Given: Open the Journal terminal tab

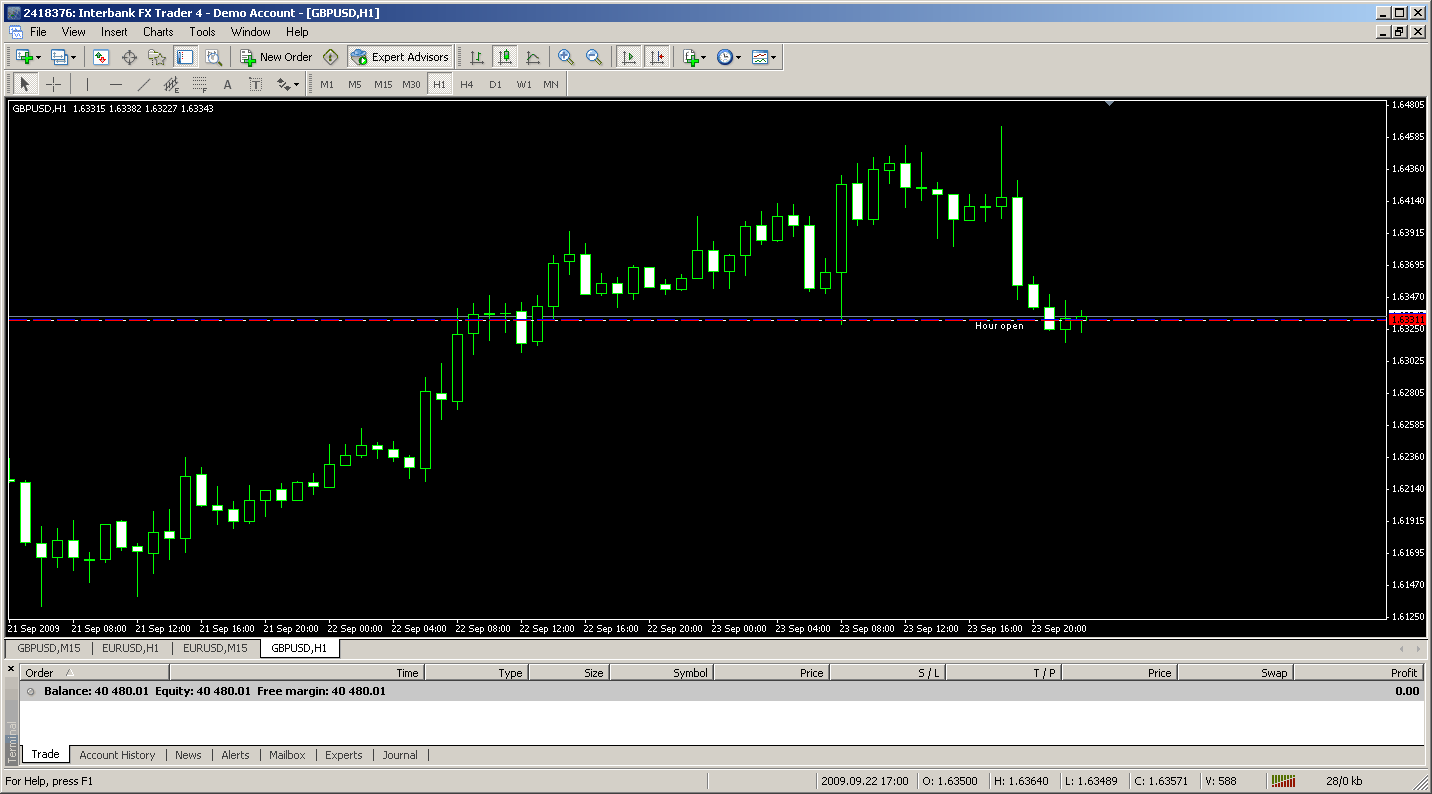Looking at the screenshot, I should (x=400, y=755).
